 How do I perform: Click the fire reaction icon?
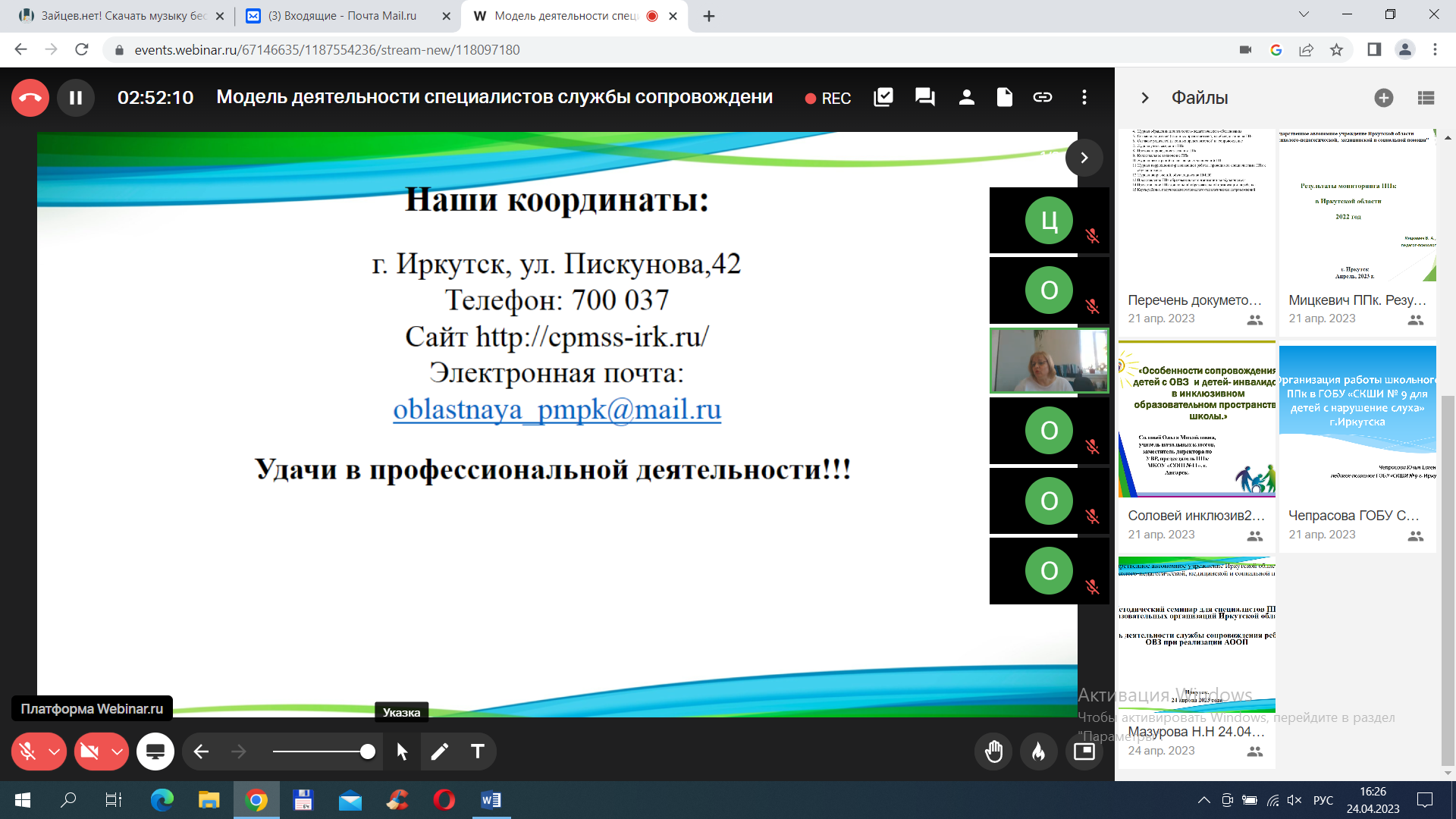(x=1039, y=752)
